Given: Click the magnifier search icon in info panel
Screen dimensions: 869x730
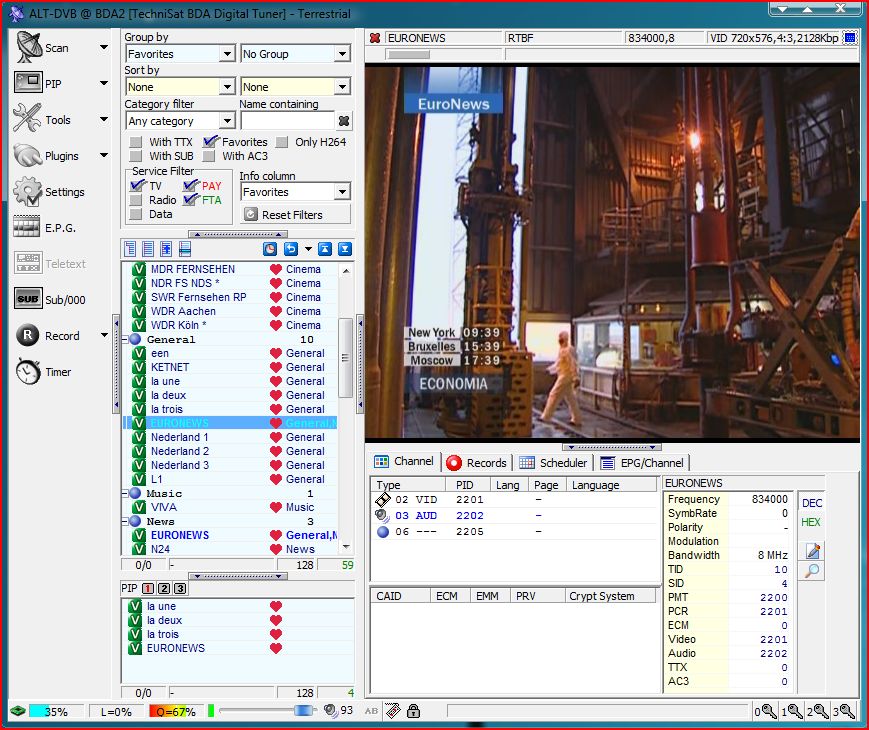Looking at the screenshot, I should (812, 570).
